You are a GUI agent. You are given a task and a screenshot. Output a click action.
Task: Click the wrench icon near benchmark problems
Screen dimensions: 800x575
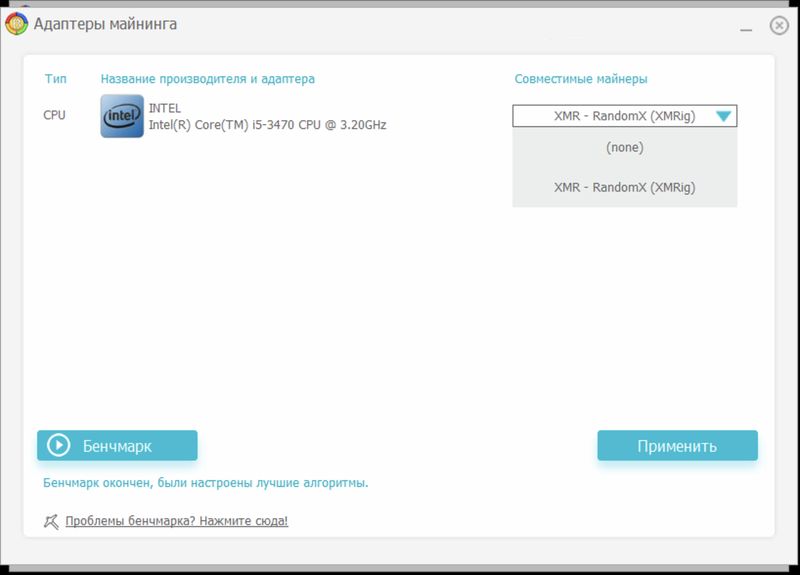(52, 521)
